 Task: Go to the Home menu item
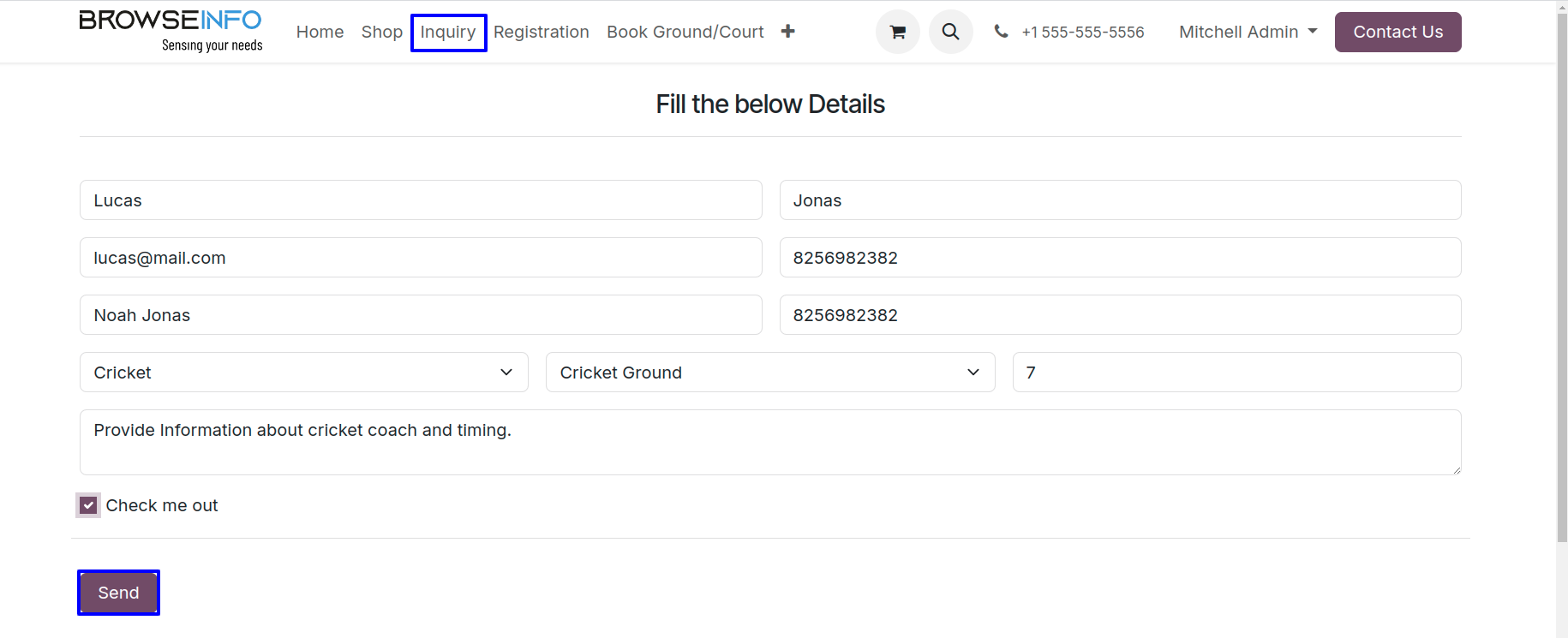coord(320,32)
